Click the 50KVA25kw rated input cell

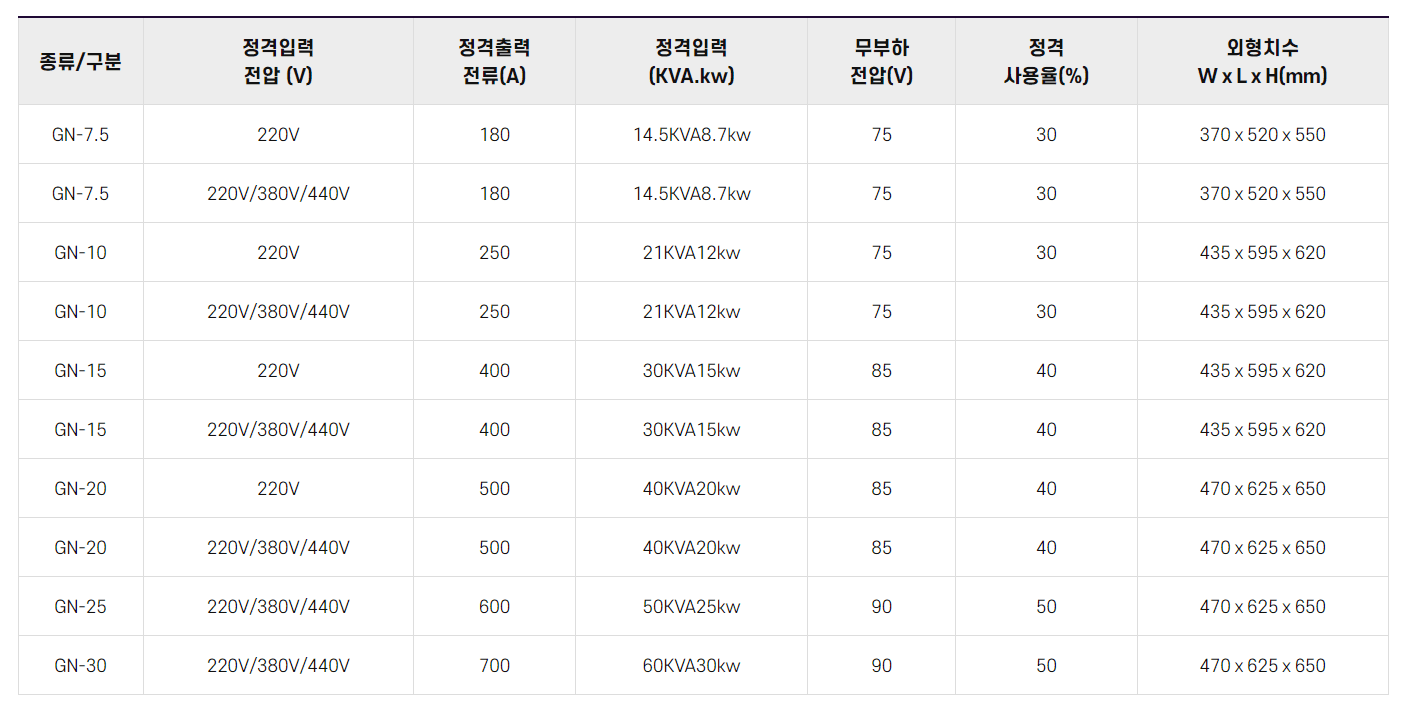click(692, 607)
